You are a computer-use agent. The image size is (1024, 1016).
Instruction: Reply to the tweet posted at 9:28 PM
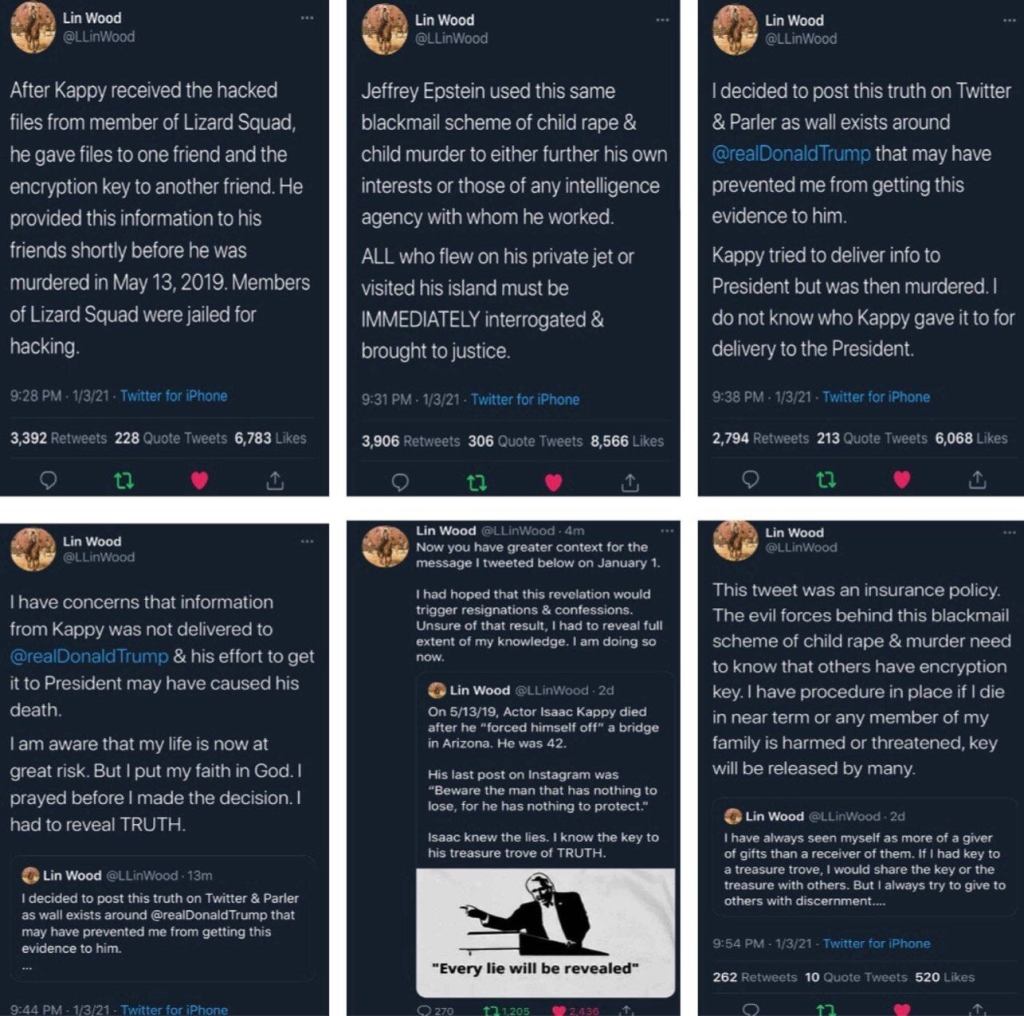pyautogui.click(x=48, y=480)
